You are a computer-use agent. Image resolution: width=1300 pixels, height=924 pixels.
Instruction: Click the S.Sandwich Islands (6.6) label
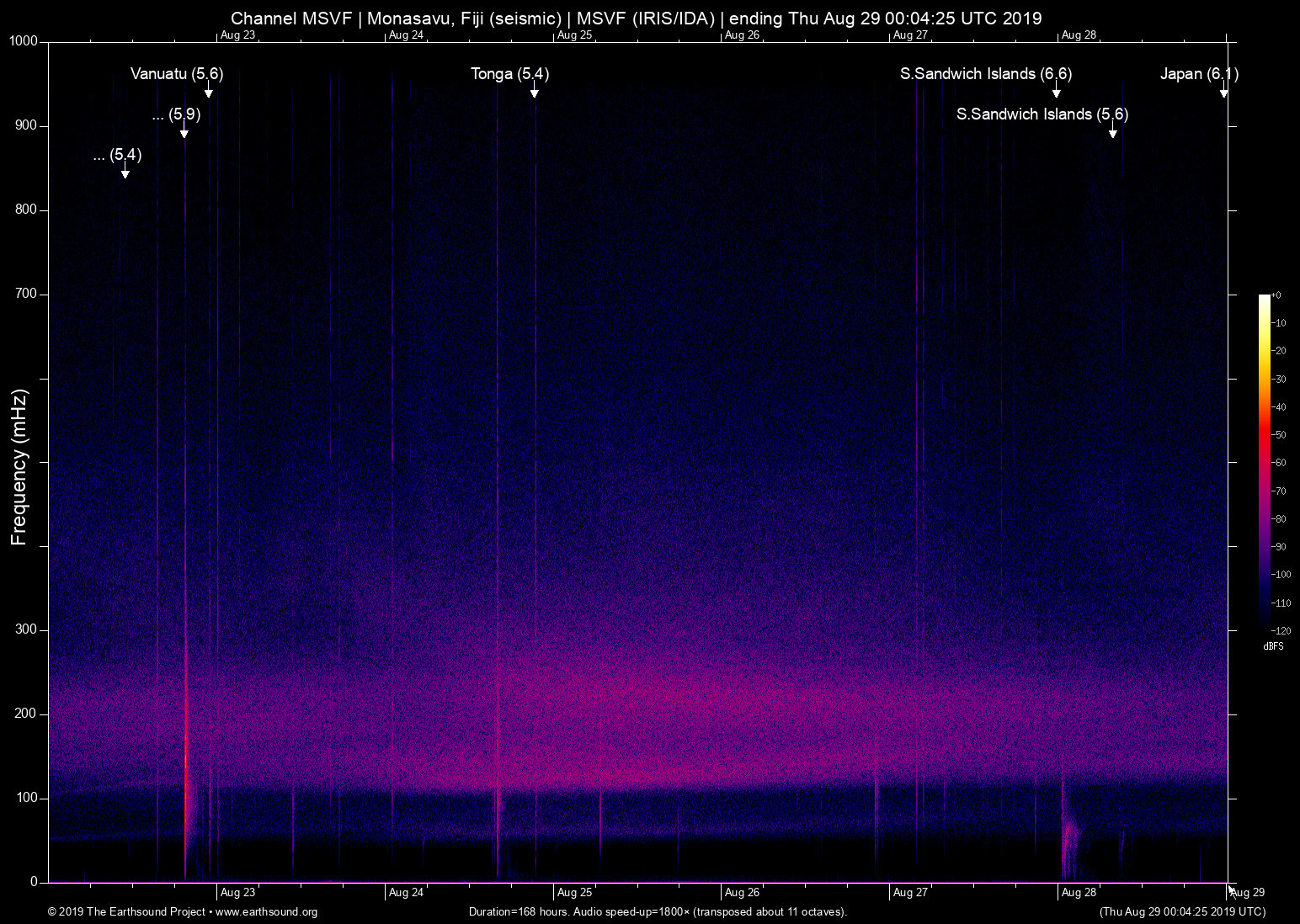(986, 74)
